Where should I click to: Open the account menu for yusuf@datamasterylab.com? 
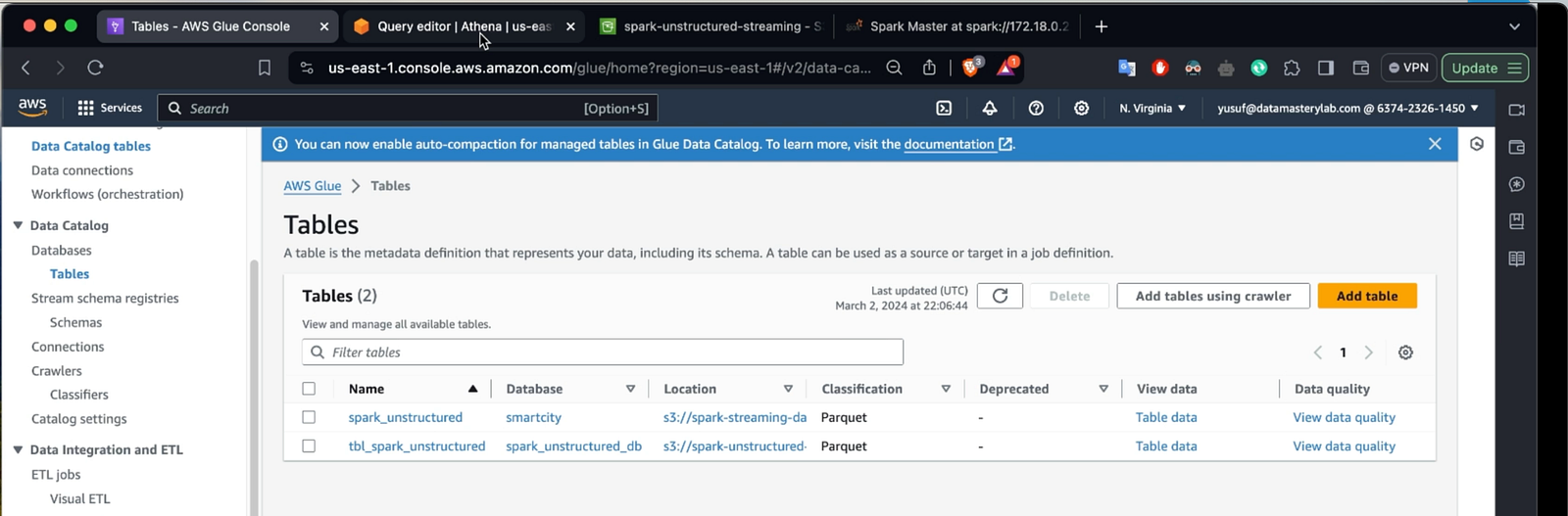[1347, 108]
